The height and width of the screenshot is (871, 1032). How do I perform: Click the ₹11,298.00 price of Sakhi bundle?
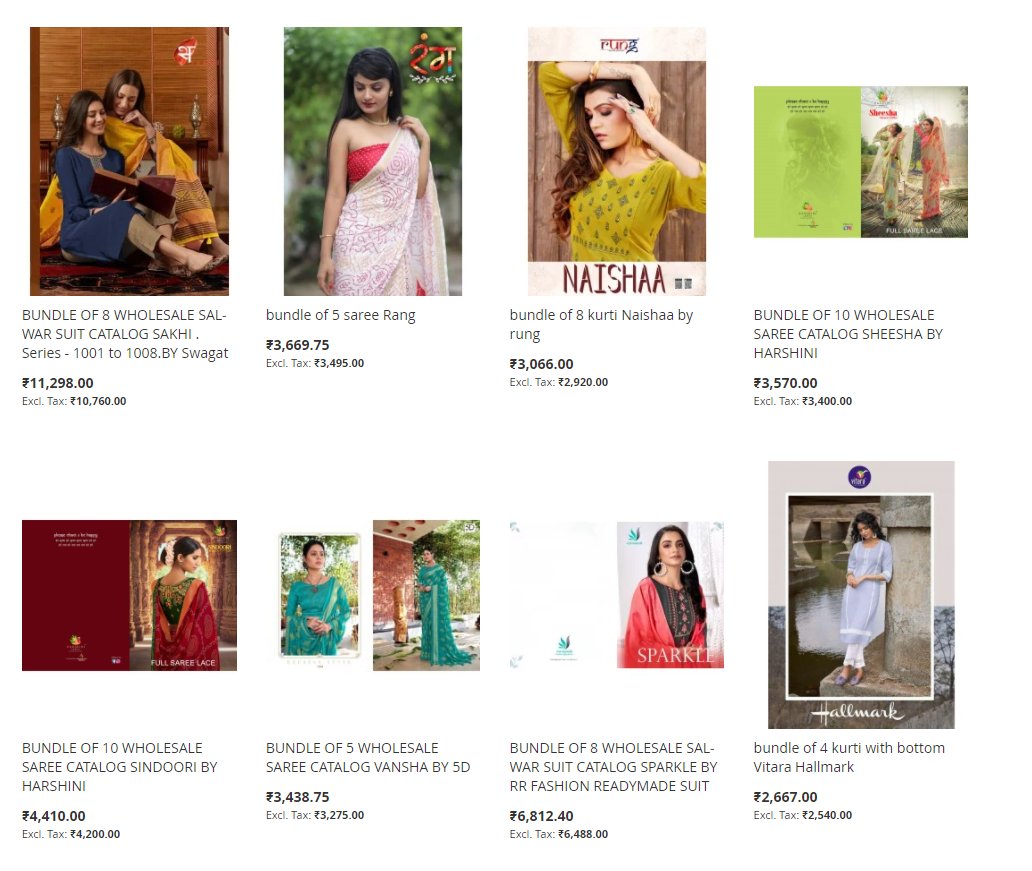pos(57,383)
